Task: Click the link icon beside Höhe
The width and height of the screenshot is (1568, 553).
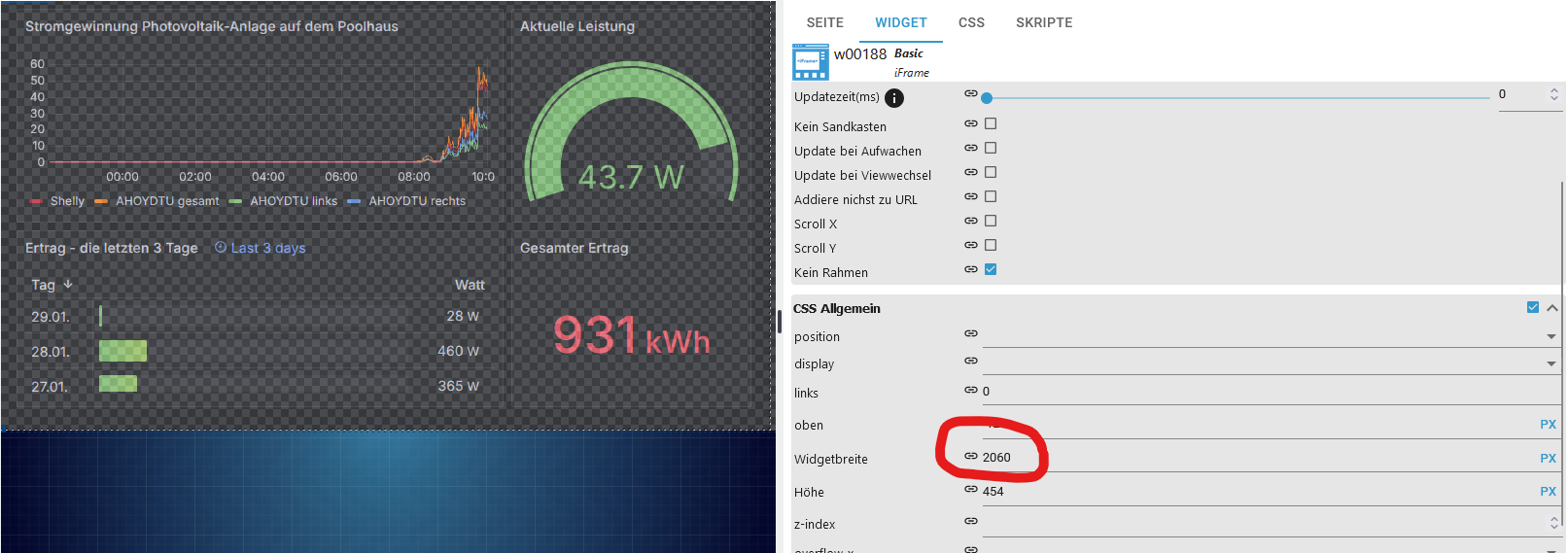Action: 971,489
